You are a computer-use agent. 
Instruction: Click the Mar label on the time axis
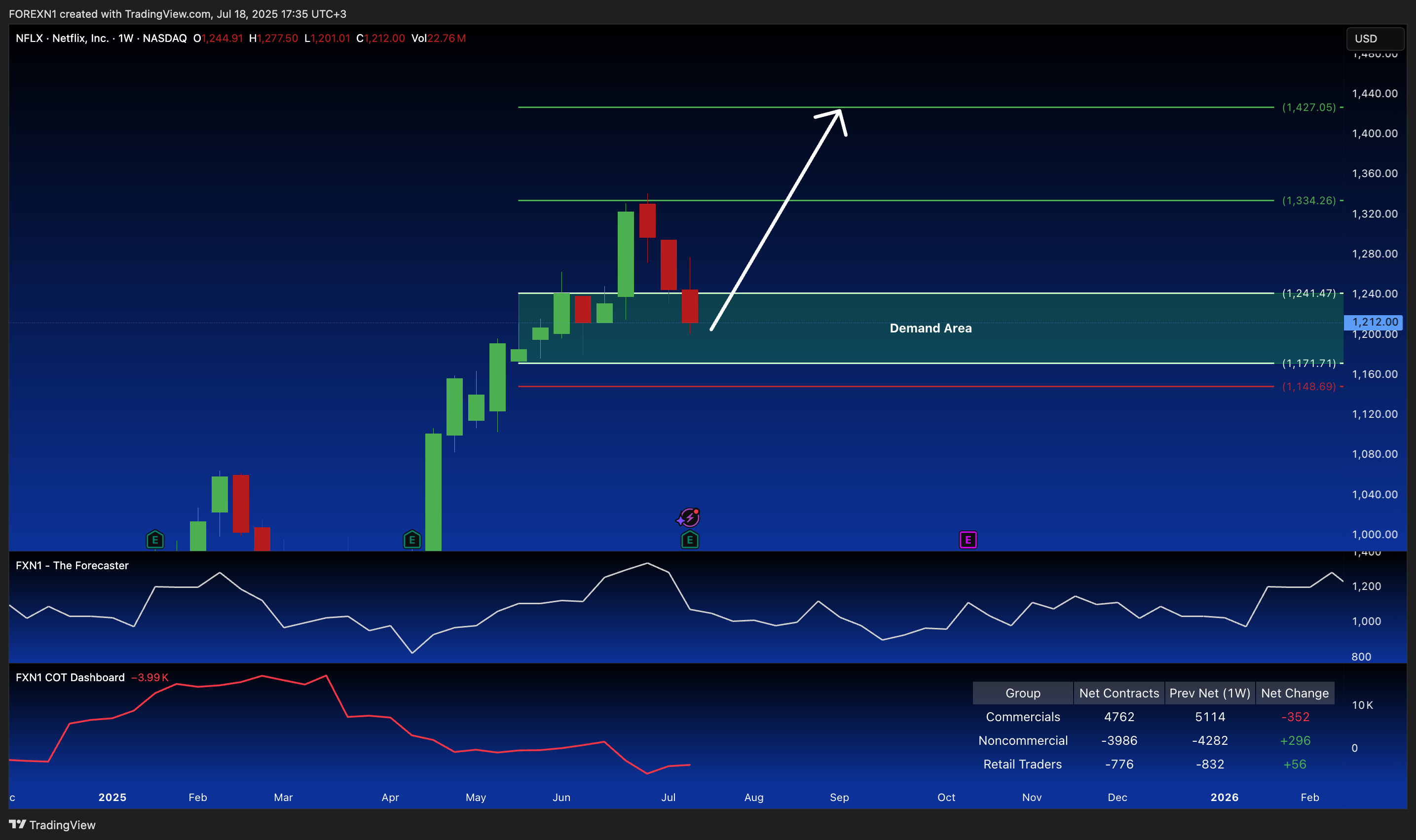283,797
